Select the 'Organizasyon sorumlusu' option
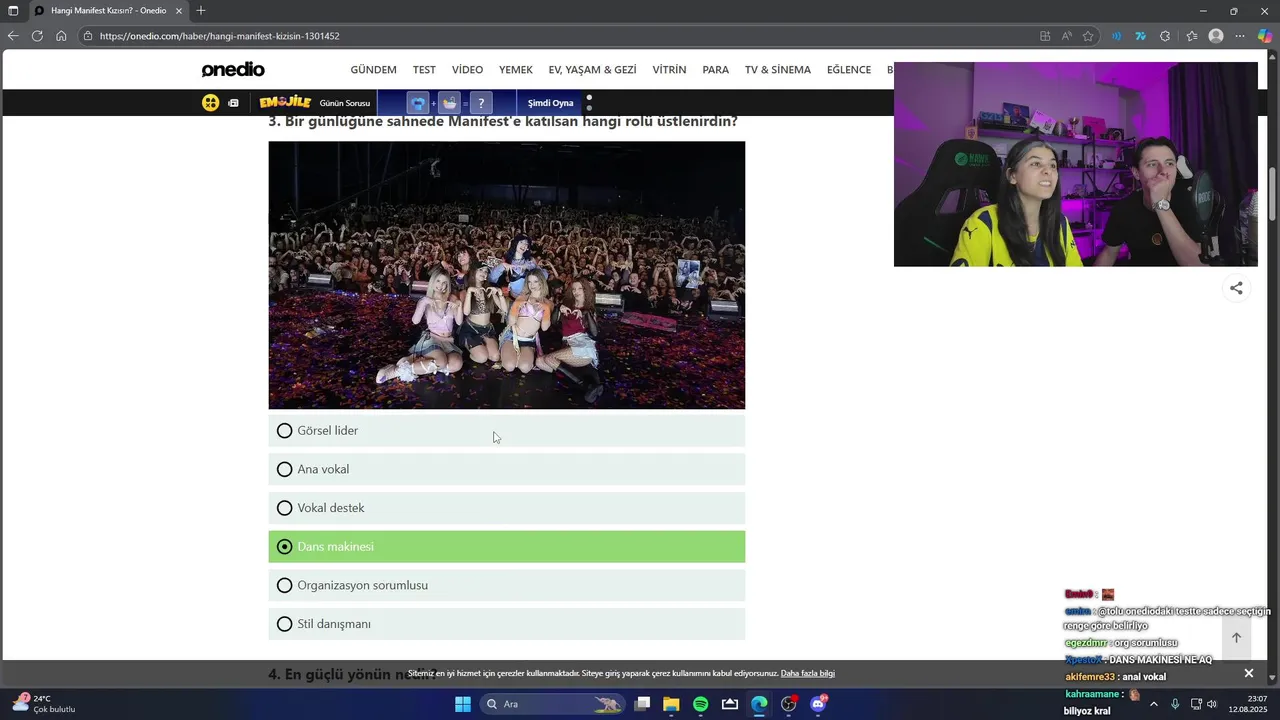Viewport: 1280px width, 720px height. 506,586
